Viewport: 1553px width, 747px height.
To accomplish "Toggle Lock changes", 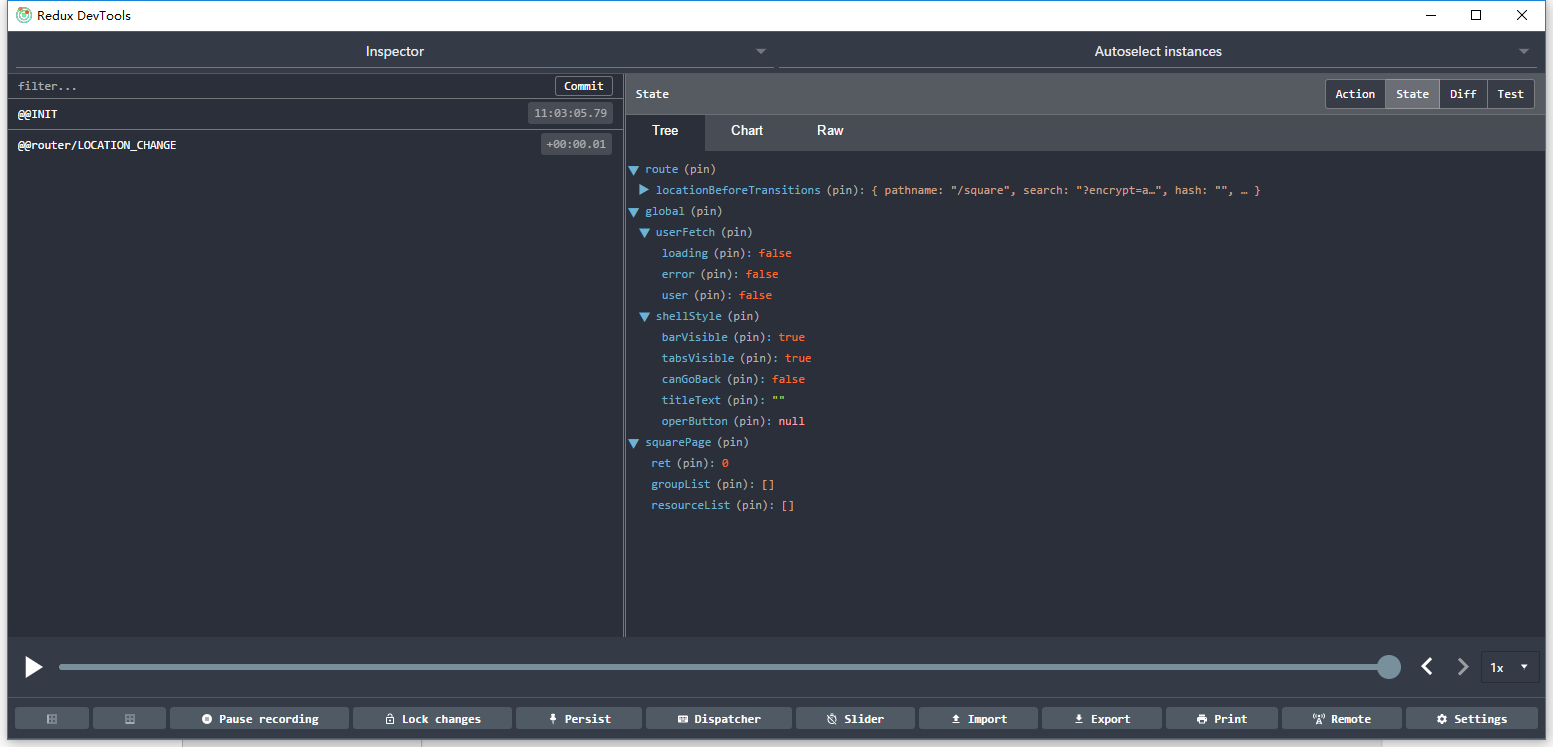I will coord(433,719).
